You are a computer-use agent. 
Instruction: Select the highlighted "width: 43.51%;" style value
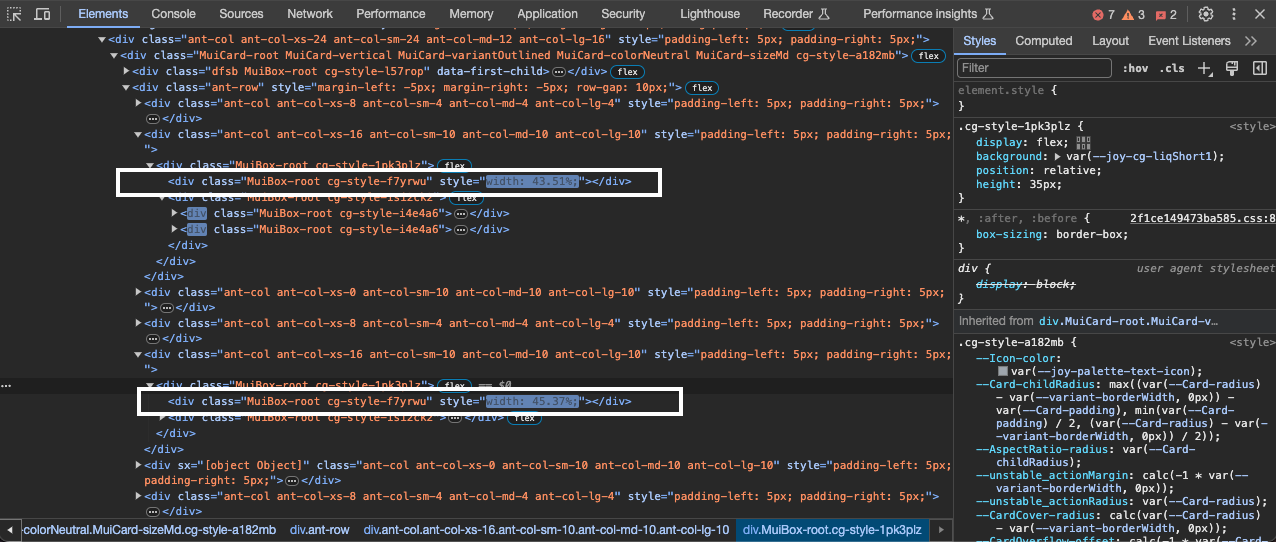[532, 181]
